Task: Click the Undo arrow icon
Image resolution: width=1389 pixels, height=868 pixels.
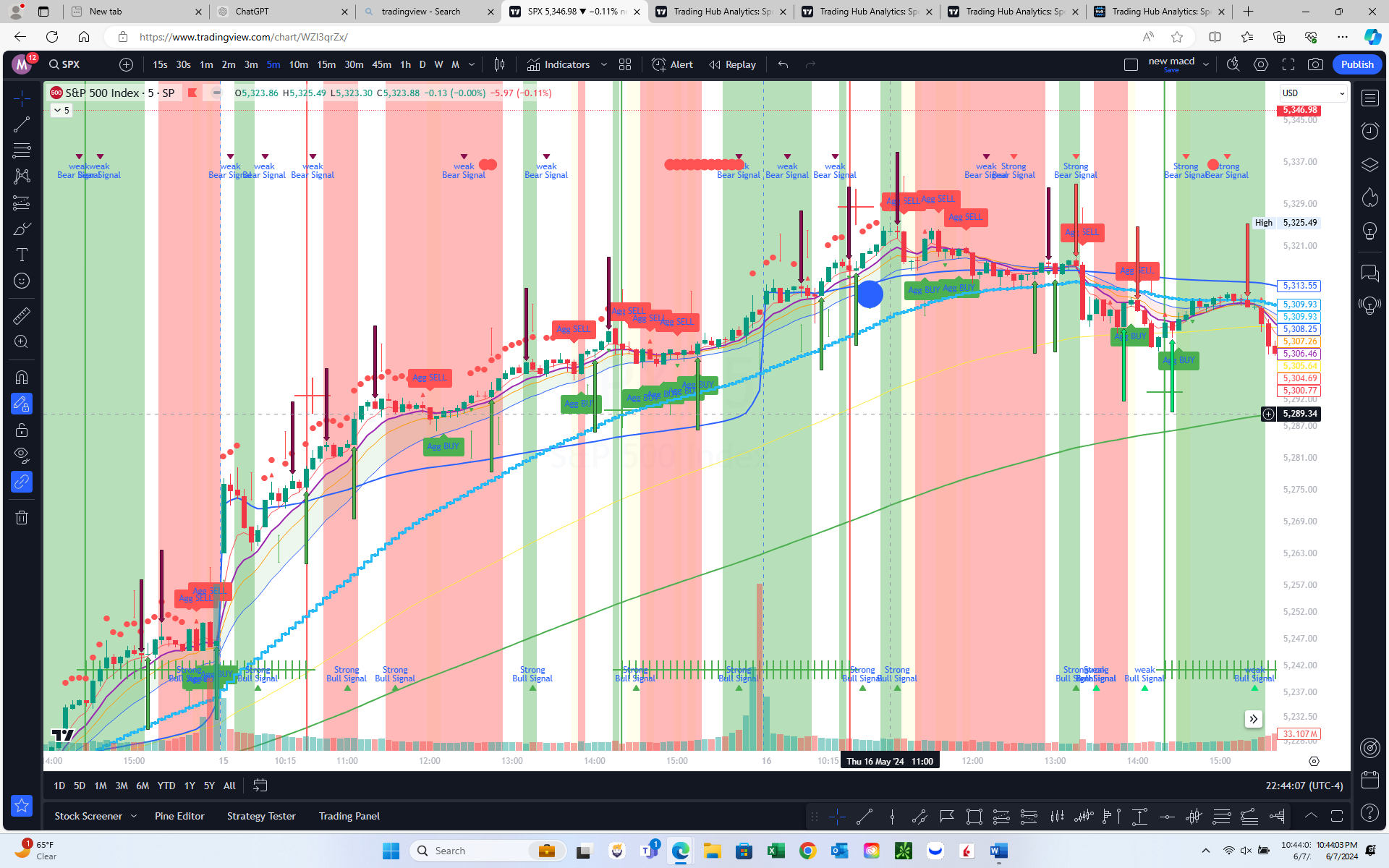Action: pyautogui.click(x=783, y=65)
